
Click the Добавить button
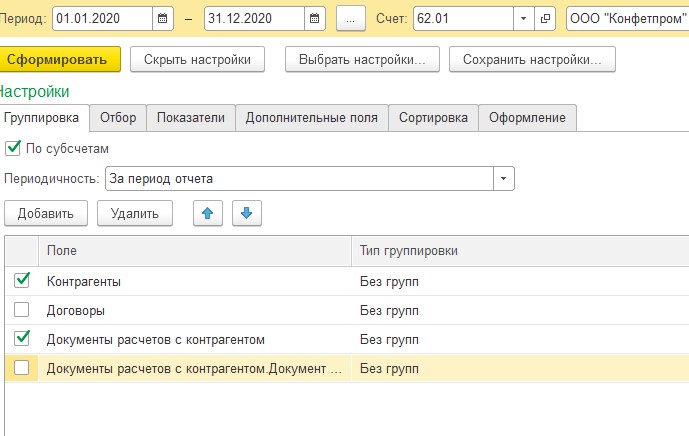[x=46, y=214]
